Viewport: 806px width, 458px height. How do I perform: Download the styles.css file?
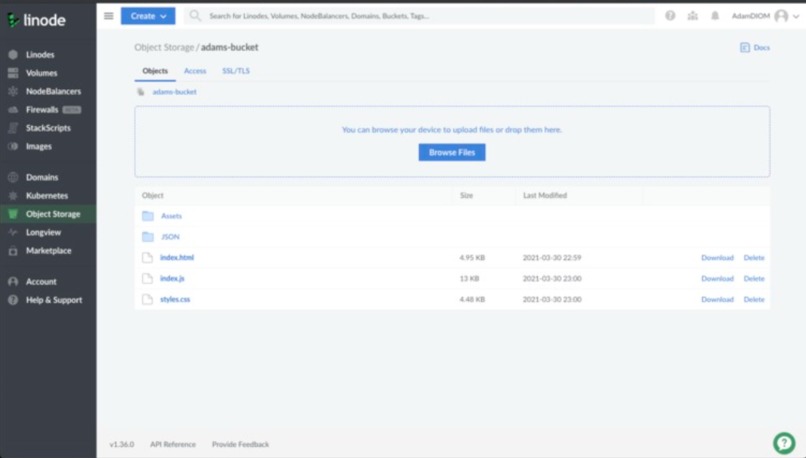(717, 299)
